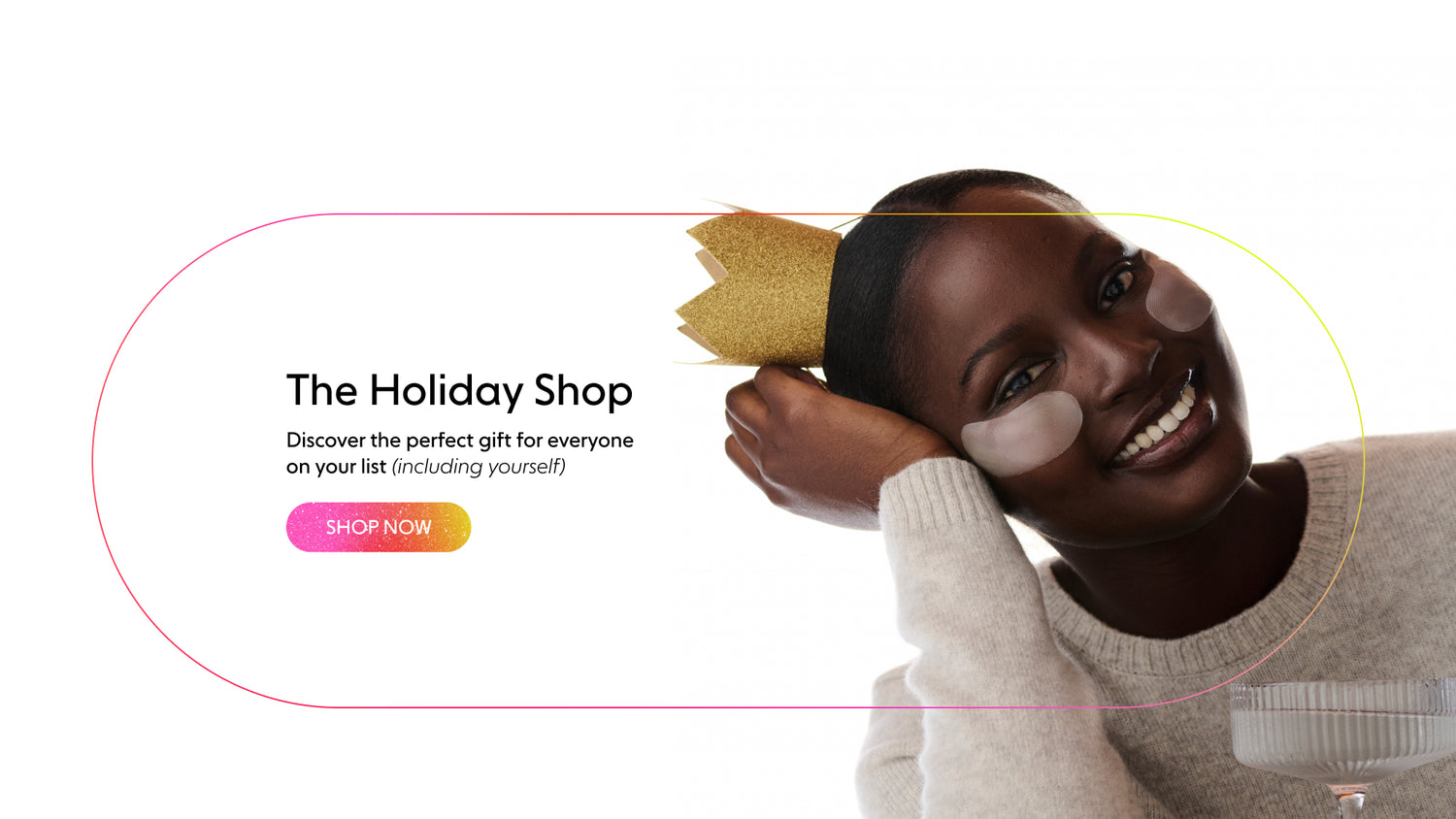Viewport: 1456px width, 819px height.
Task: Click the "Discover the perfect gift" text line
Action: (x=460, y=441)
